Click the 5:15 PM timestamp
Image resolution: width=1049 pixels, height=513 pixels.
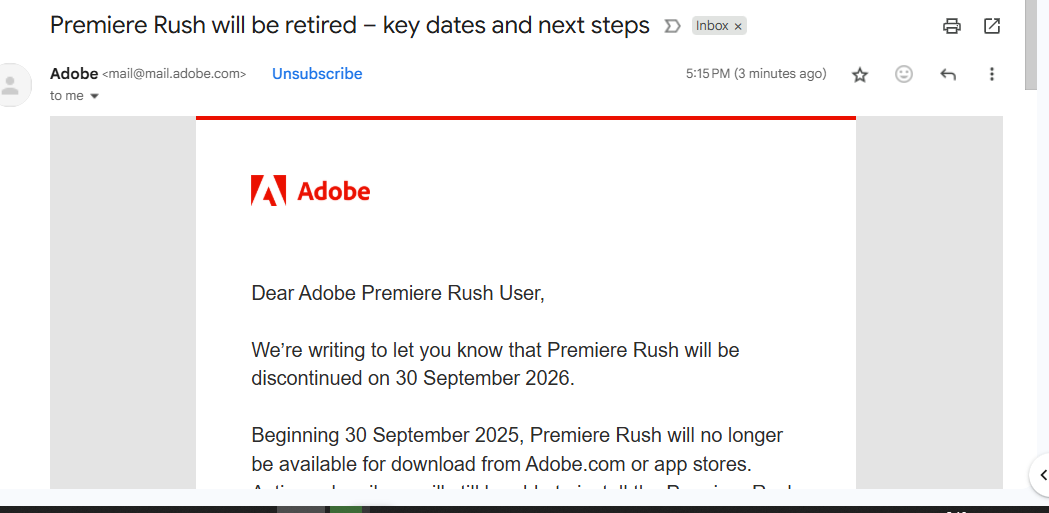(x=755, y=74)
